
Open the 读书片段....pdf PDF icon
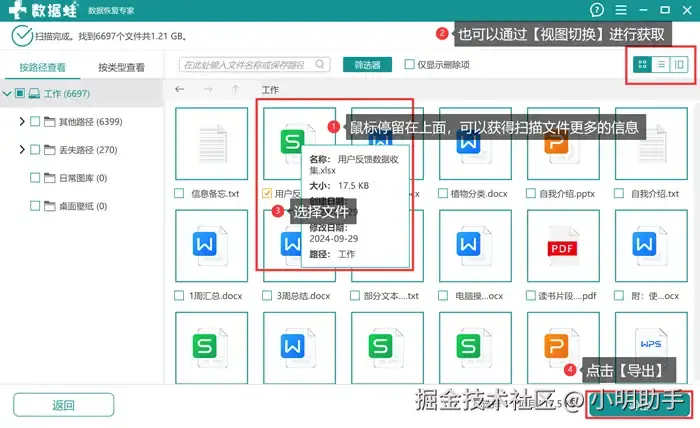pyautogui.click(x=562, y=245)
